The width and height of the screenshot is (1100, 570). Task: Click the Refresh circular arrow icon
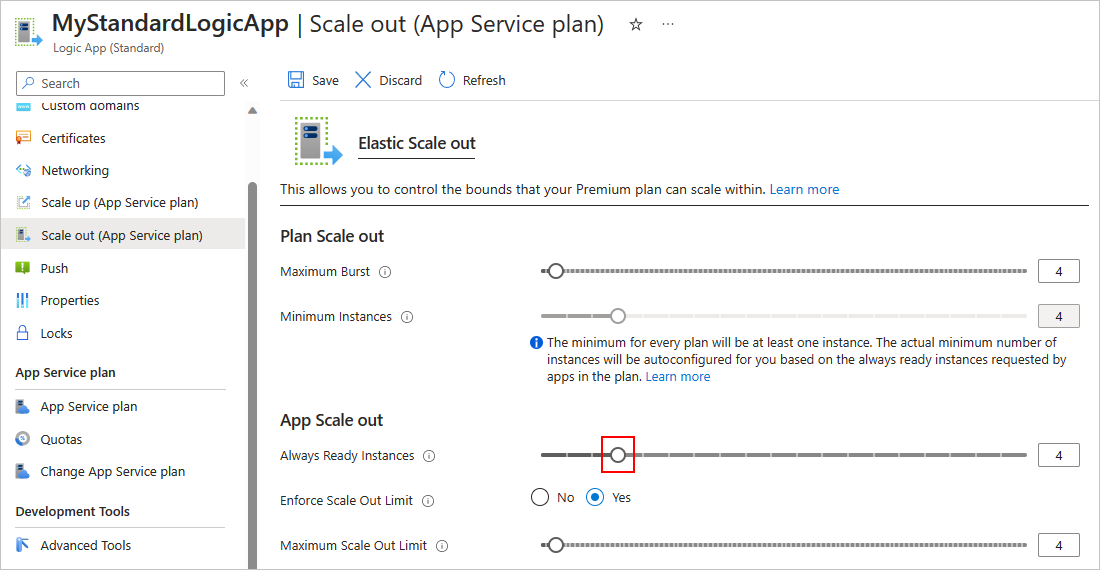tap(447, 80)
